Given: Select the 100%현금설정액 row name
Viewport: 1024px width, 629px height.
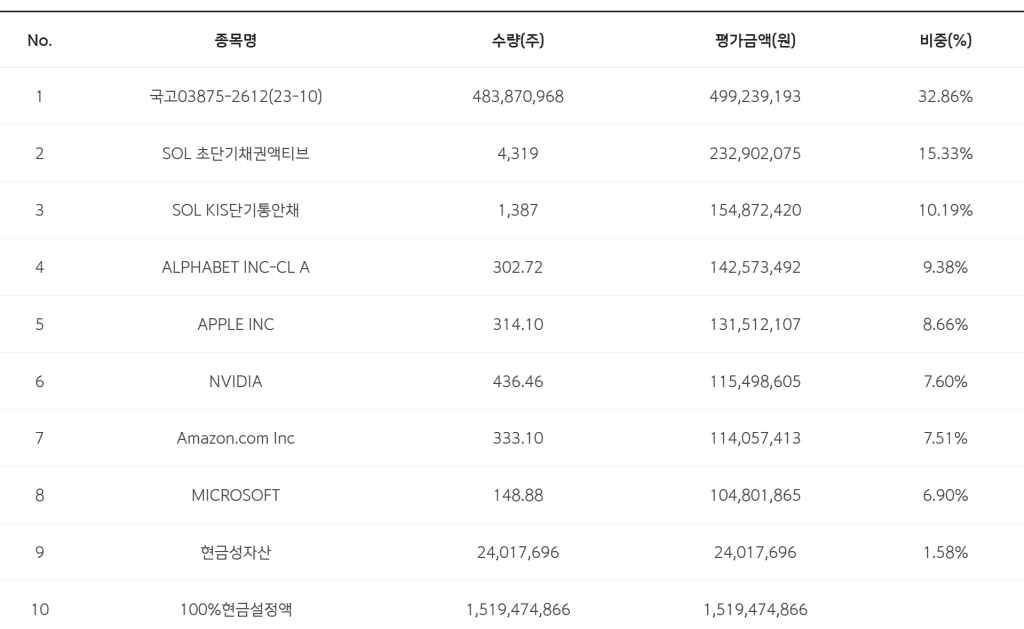Looking at the screenshot, I should click(x=235, y=610).
